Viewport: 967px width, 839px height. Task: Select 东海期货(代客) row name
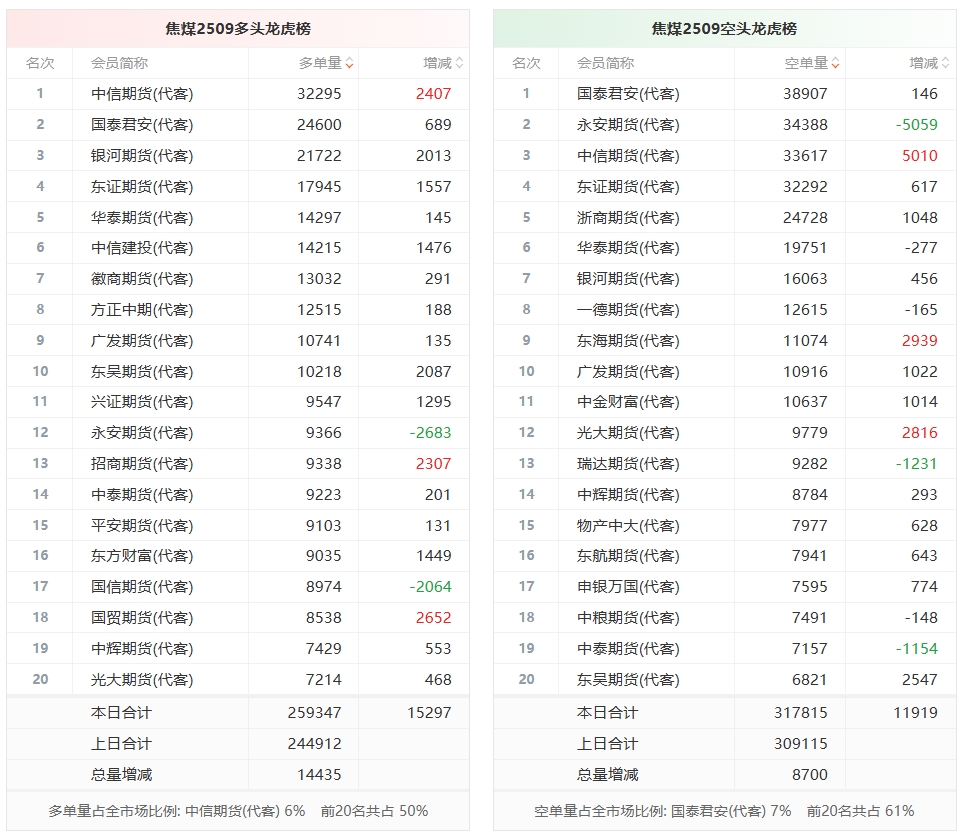628,340
